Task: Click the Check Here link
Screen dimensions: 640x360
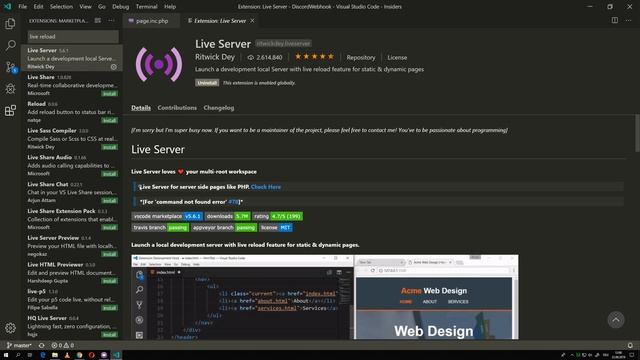Action: 266,187
